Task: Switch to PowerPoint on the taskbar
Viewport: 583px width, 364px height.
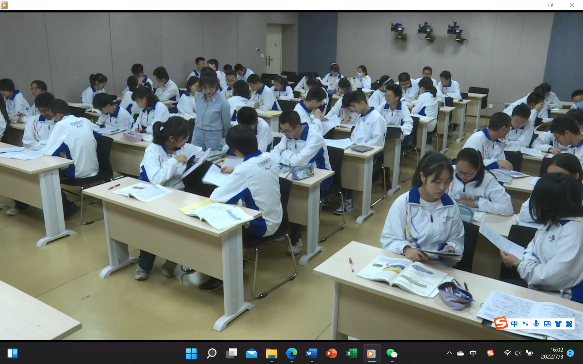Action: (331, 353)
